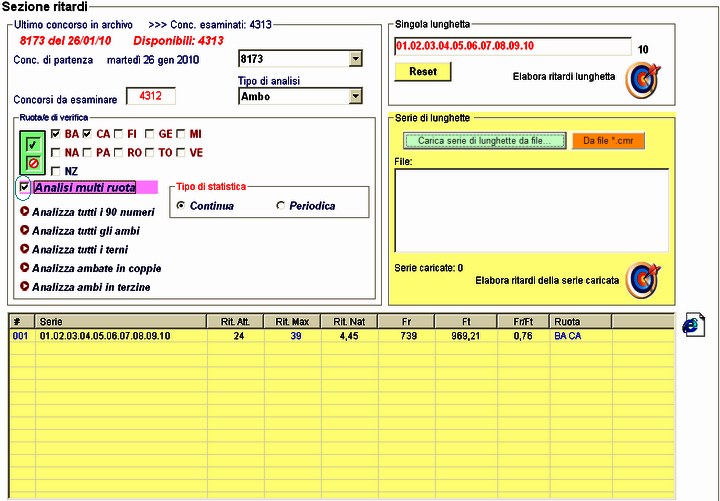This screenshot has height=501, width=720.
Task: Click the Rit. Nat column header
Action: tap(349, 321)
